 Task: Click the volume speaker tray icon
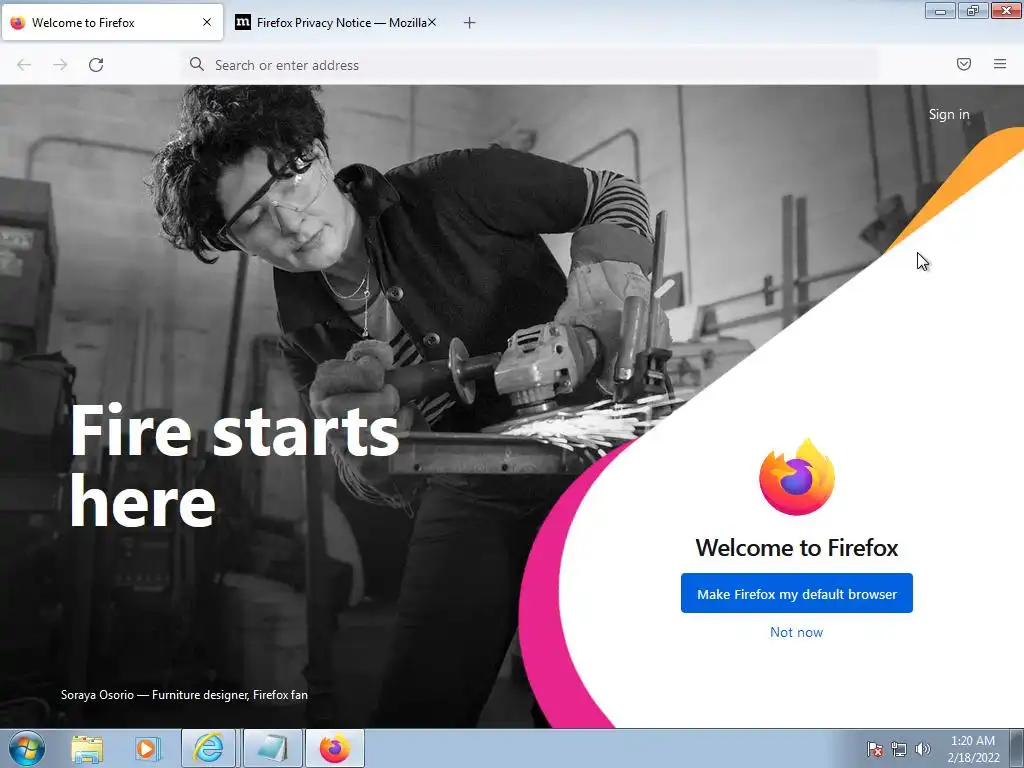922,749
